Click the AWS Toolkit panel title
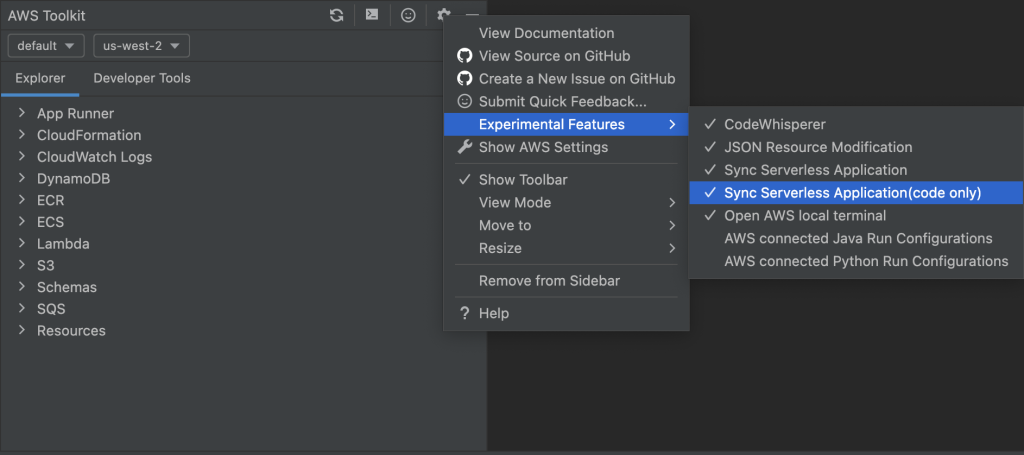Screen dimensions: 1024x455 [46, 16]
